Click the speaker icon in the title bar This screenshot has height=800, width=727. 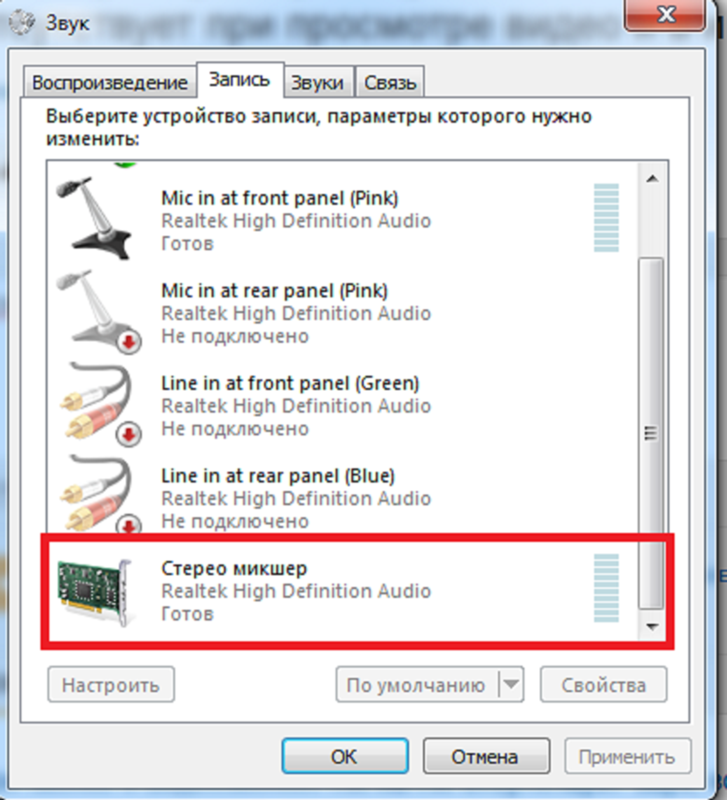tap(22, 22)
